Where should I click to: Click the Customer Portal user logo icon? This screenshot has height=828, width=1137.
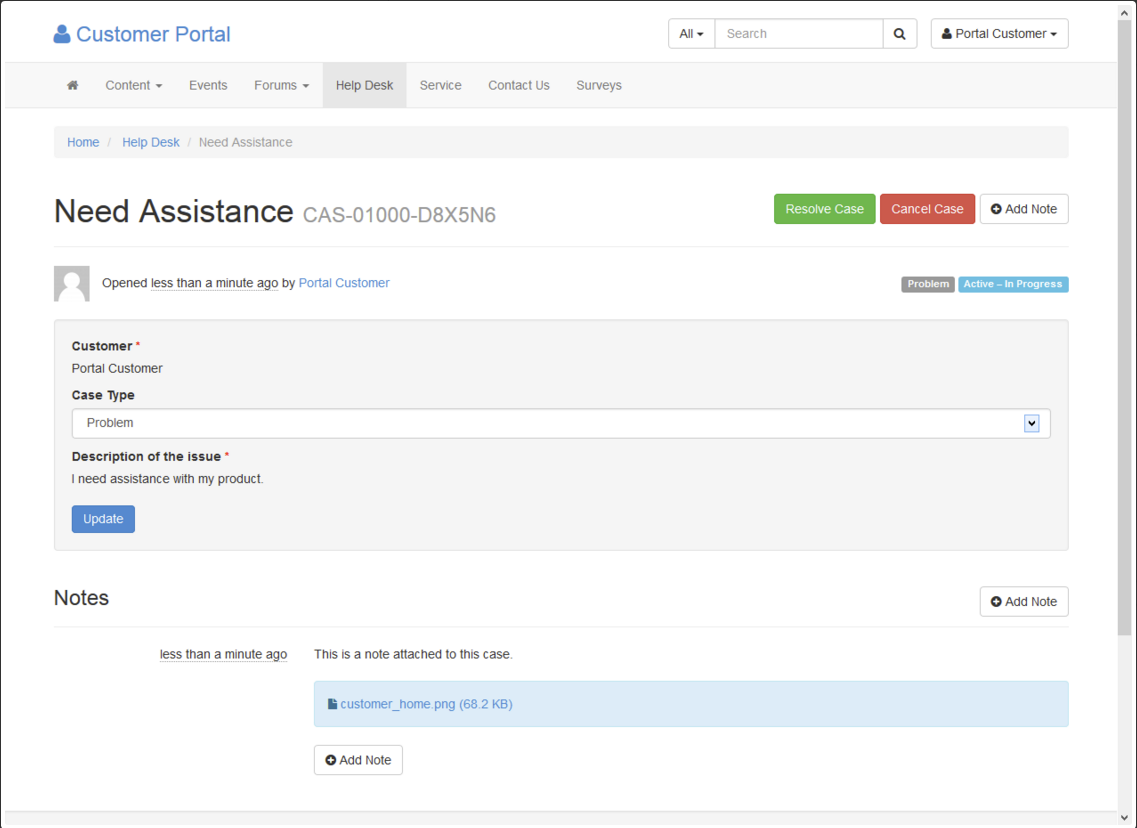tap(62, 34)
